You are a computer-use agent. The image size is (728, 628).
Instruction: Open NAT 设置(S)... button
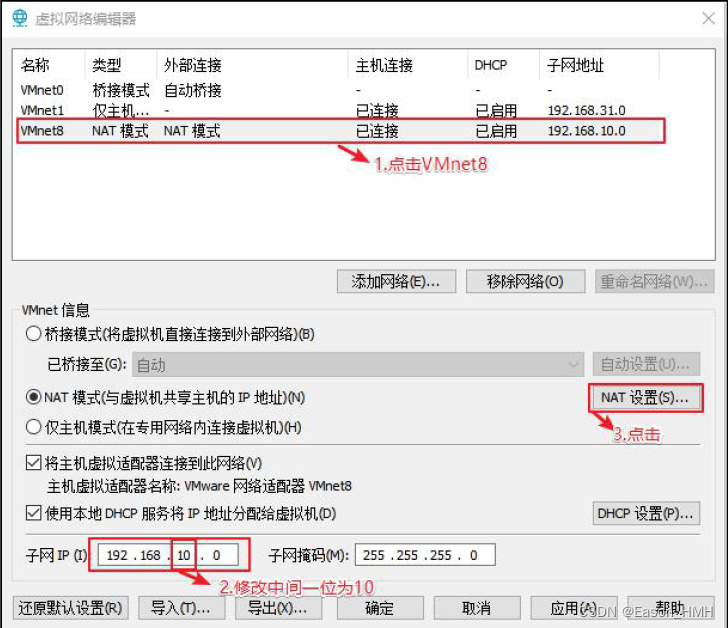[x=645, y=397]
